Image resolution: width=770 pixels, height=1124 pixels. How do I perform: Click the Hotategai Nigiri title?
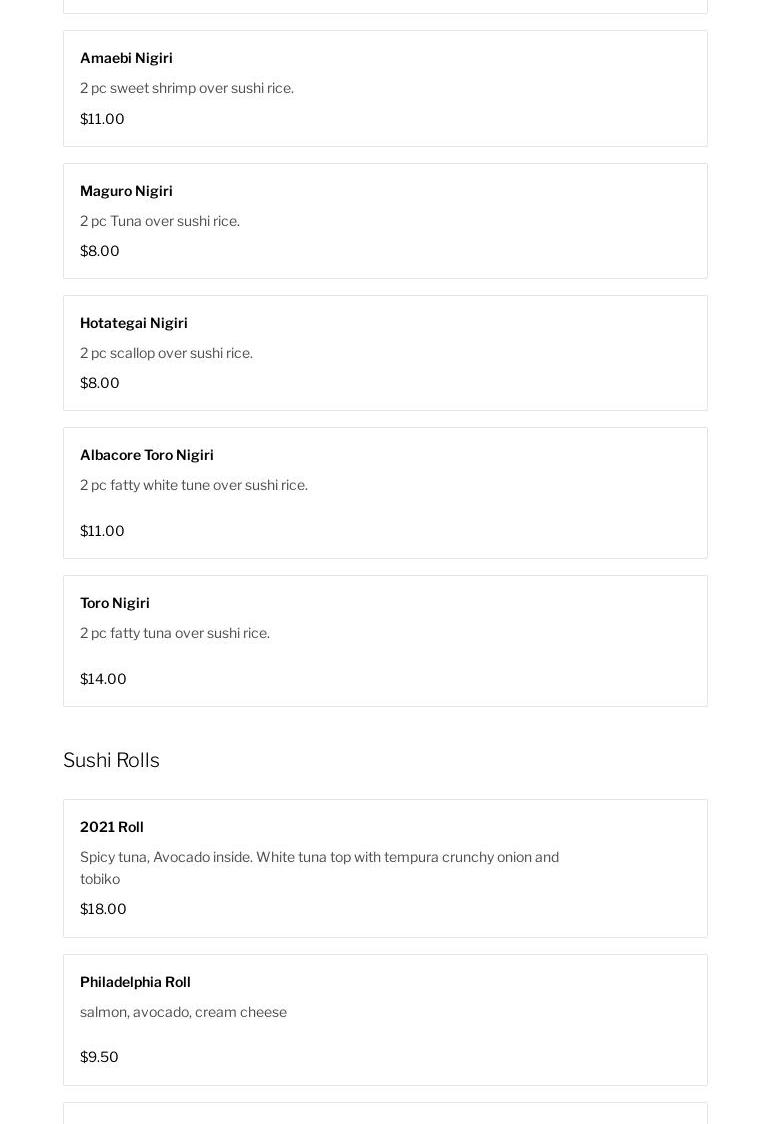pyautogui.click(x=134, y=323)
